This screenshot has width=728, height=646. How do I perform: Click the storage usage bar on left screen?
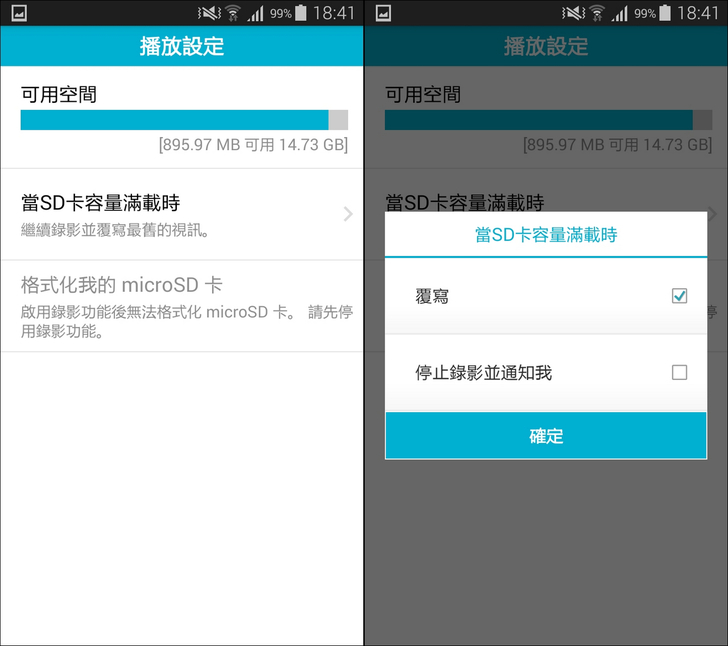(x=184, y=120)
